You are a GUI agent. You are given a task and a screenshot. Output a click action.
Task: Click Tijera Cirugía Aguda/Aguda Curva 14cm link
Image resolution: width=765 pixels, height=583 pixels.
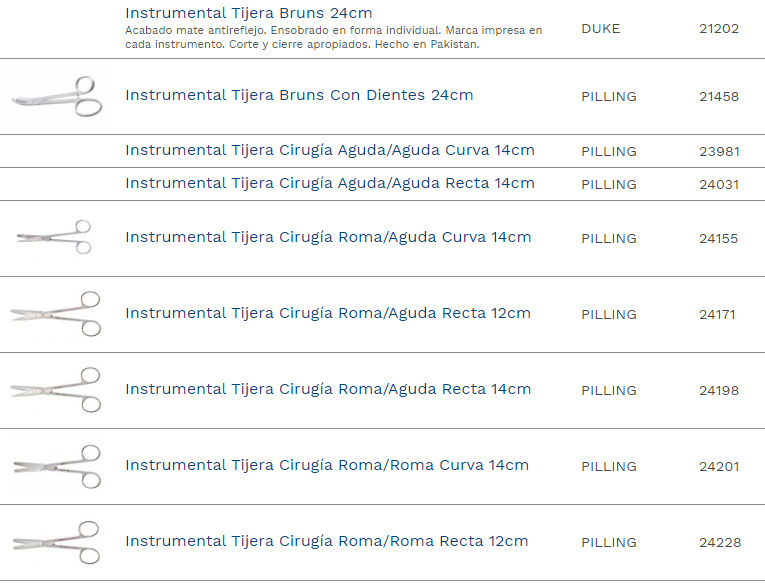coord(329,150)
